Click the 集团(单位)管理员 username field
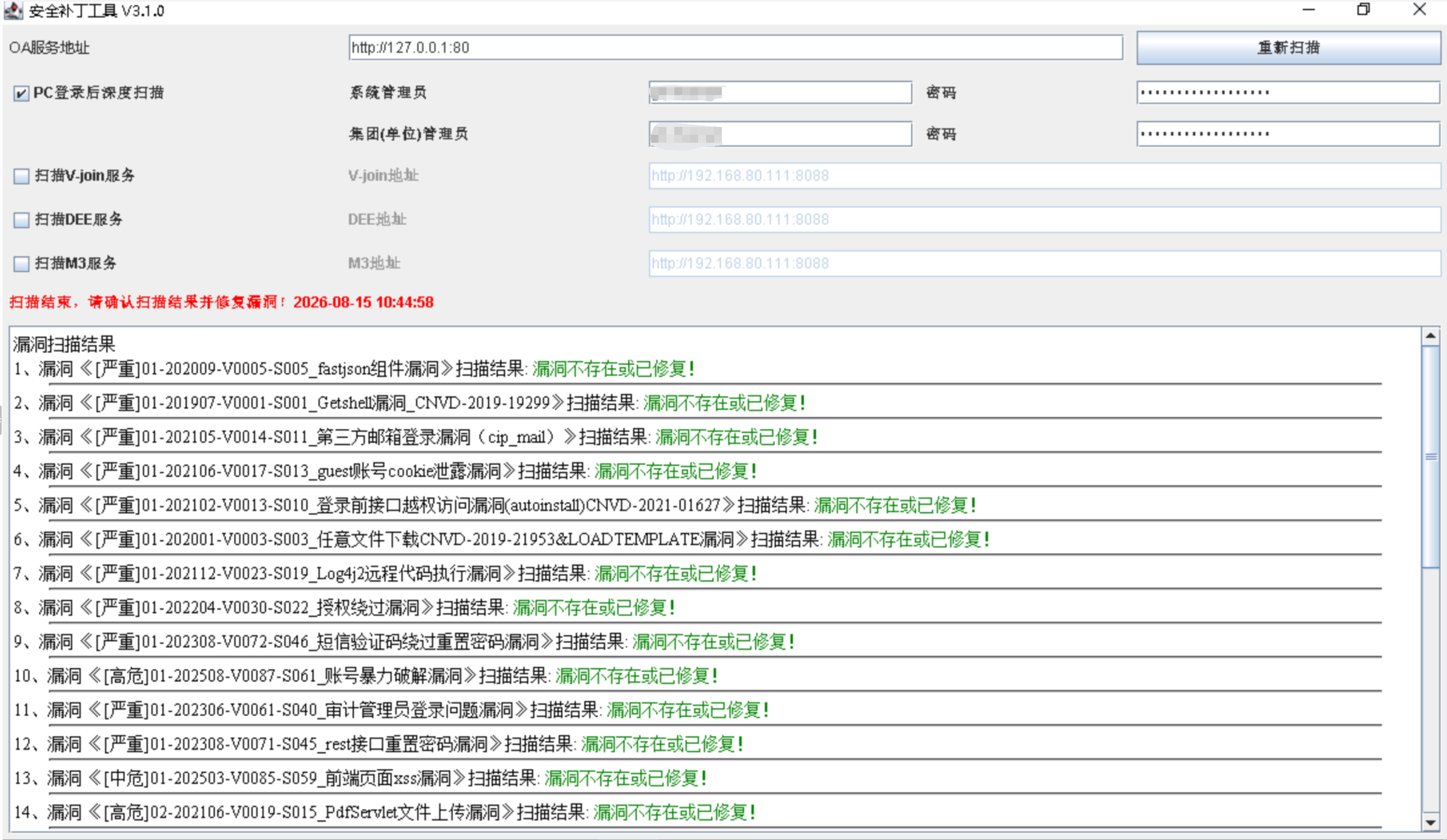This screenshot has width=1447, height=840. click(780, 134)
